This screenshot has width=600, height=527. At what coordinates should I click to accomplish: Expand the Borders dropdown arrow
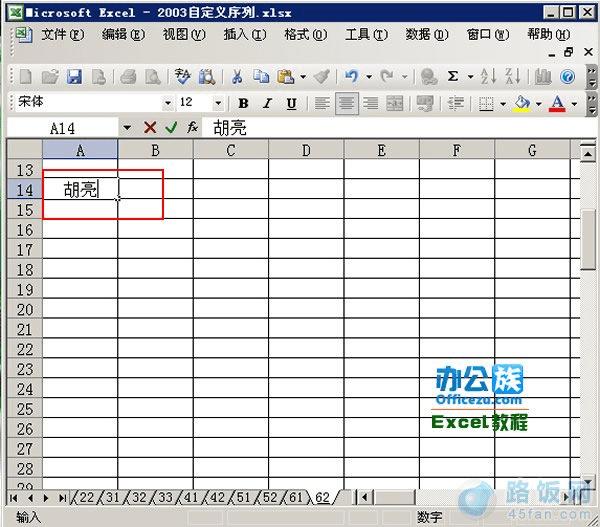click(503, 104)
